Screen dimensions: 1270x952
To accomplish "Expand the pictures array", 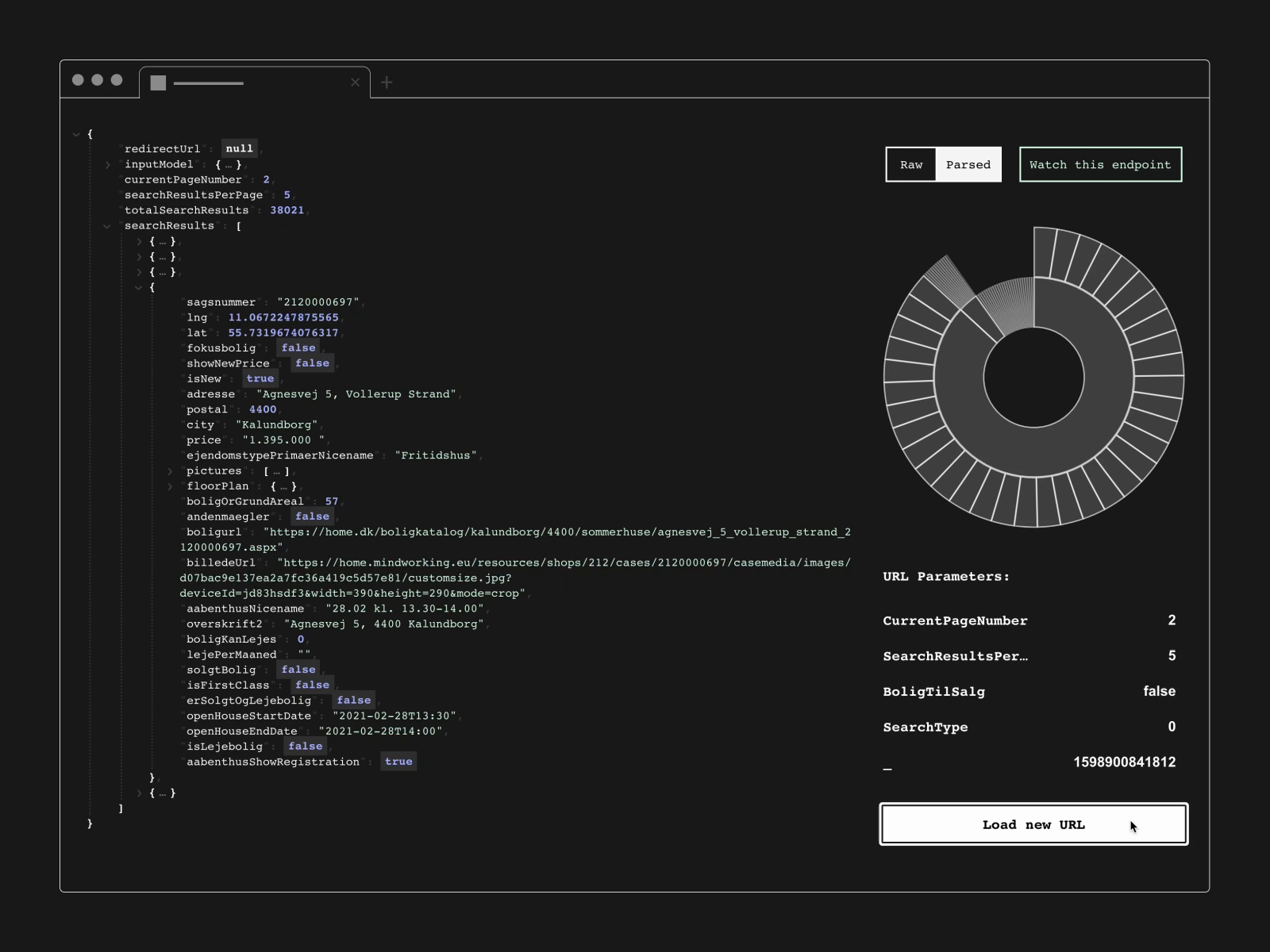I will tap(169, 470).
